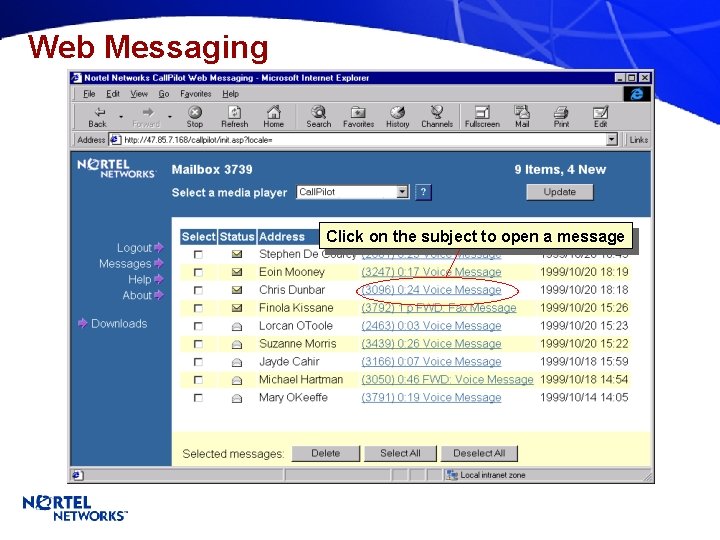Open the Favorites menu

196,94
